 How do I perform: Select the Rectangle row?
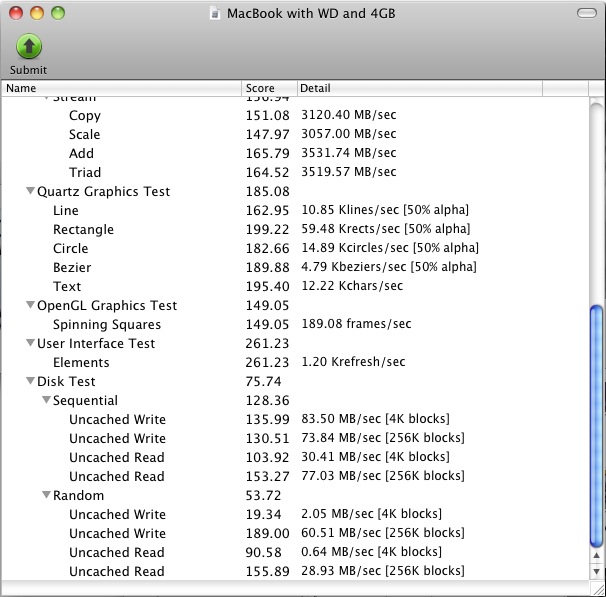295,229
